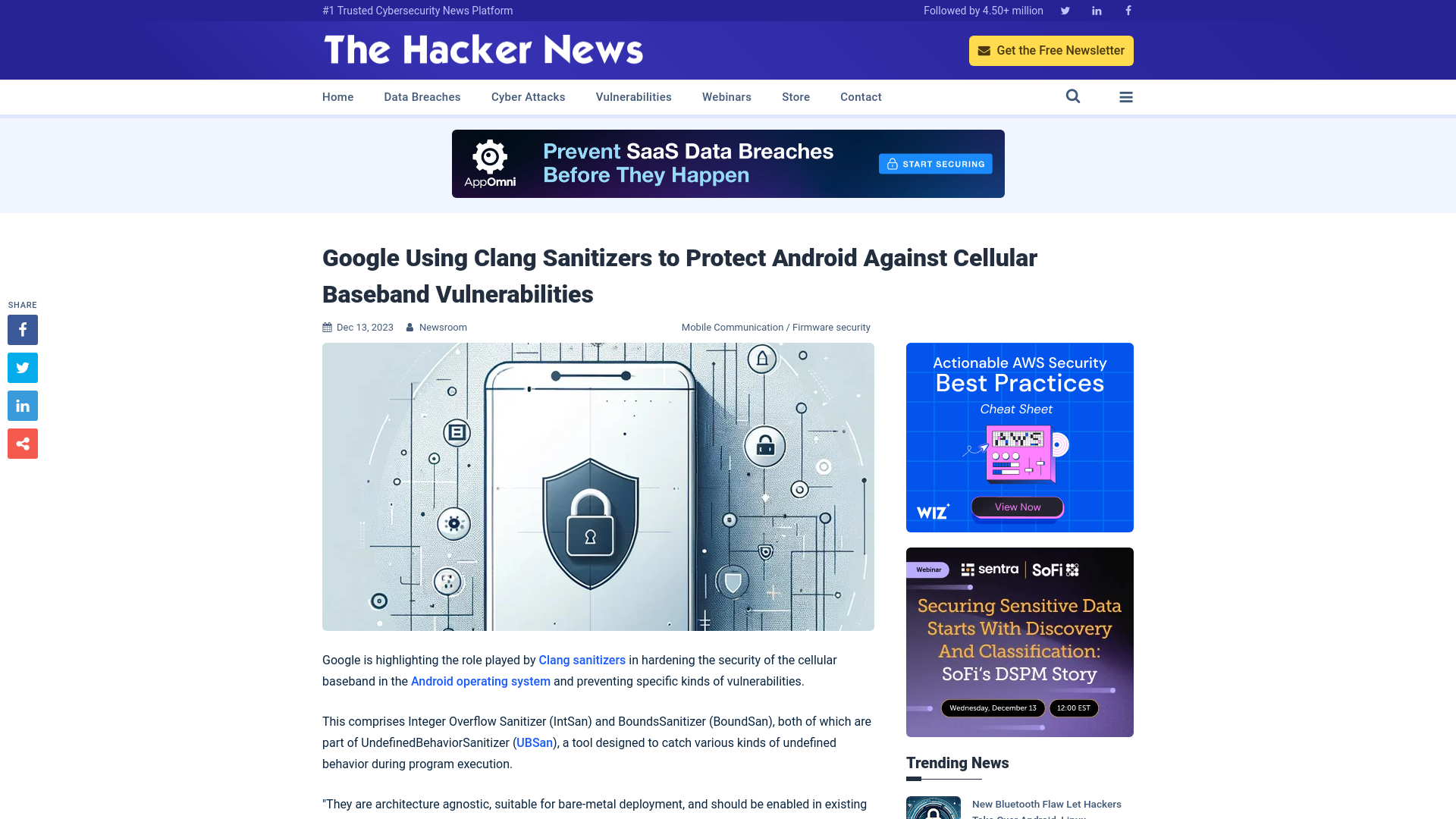
Task: Click the START SECURING button in banner ad
Action: [935, 163]
